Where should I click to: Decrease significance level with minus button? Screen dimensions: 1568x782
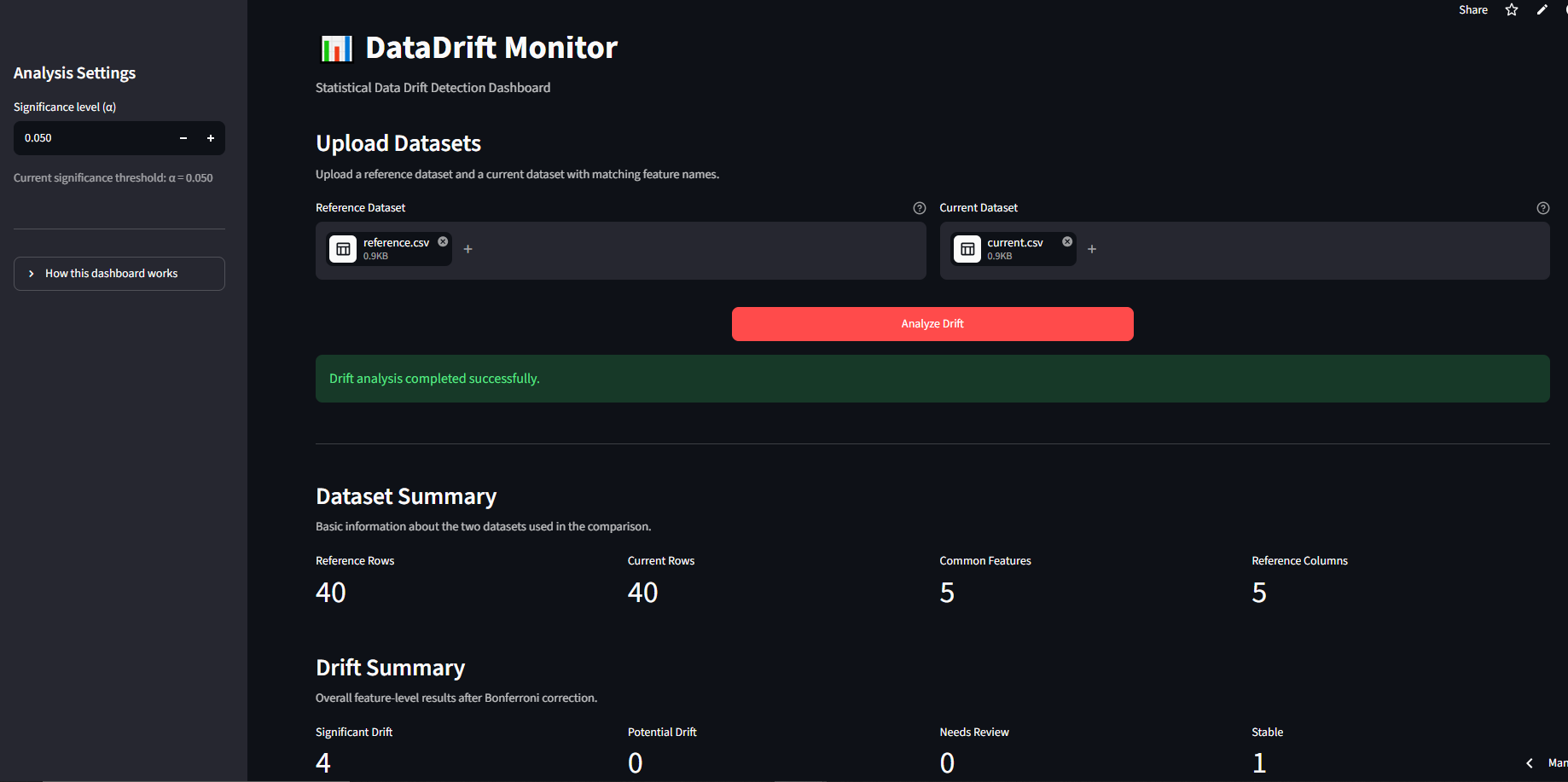(183, 138)
